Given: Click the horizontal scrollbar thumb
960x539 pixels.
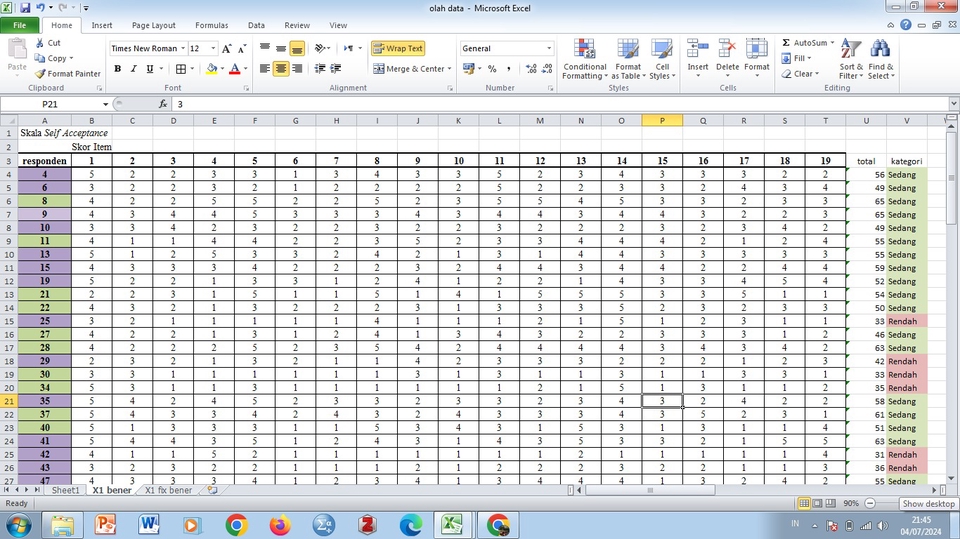Looking at the screenshot, I should click(x=650, y=490).
